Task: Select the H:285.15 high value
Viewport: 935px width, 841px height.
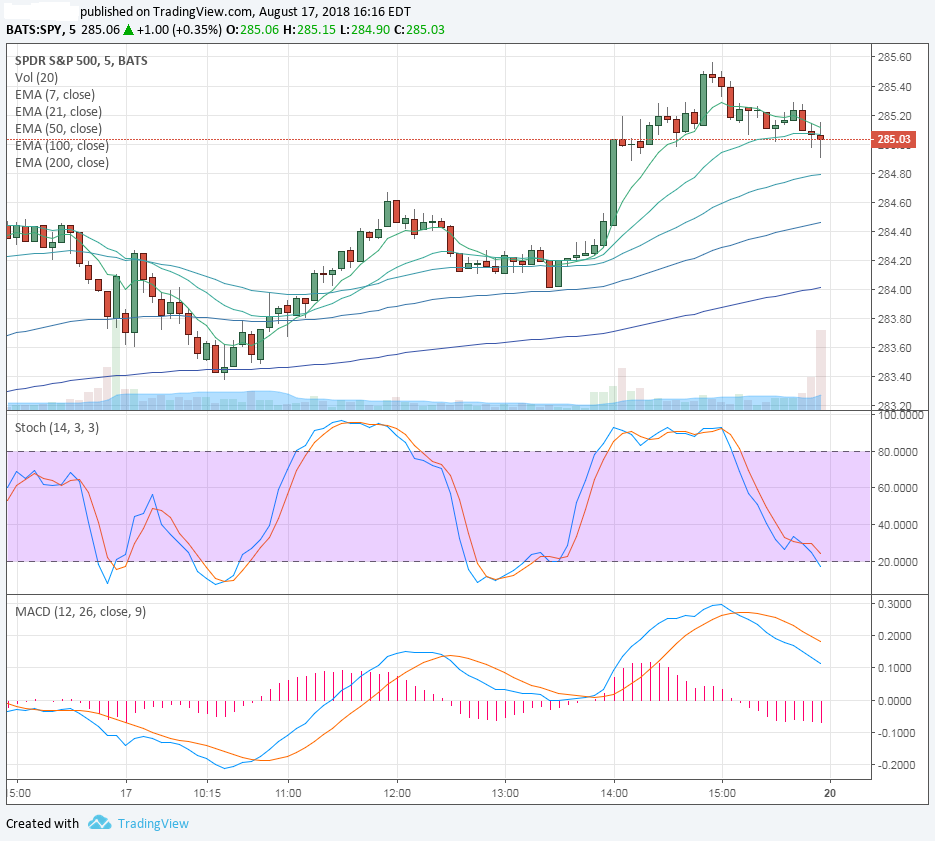Action: click(309, 30)
